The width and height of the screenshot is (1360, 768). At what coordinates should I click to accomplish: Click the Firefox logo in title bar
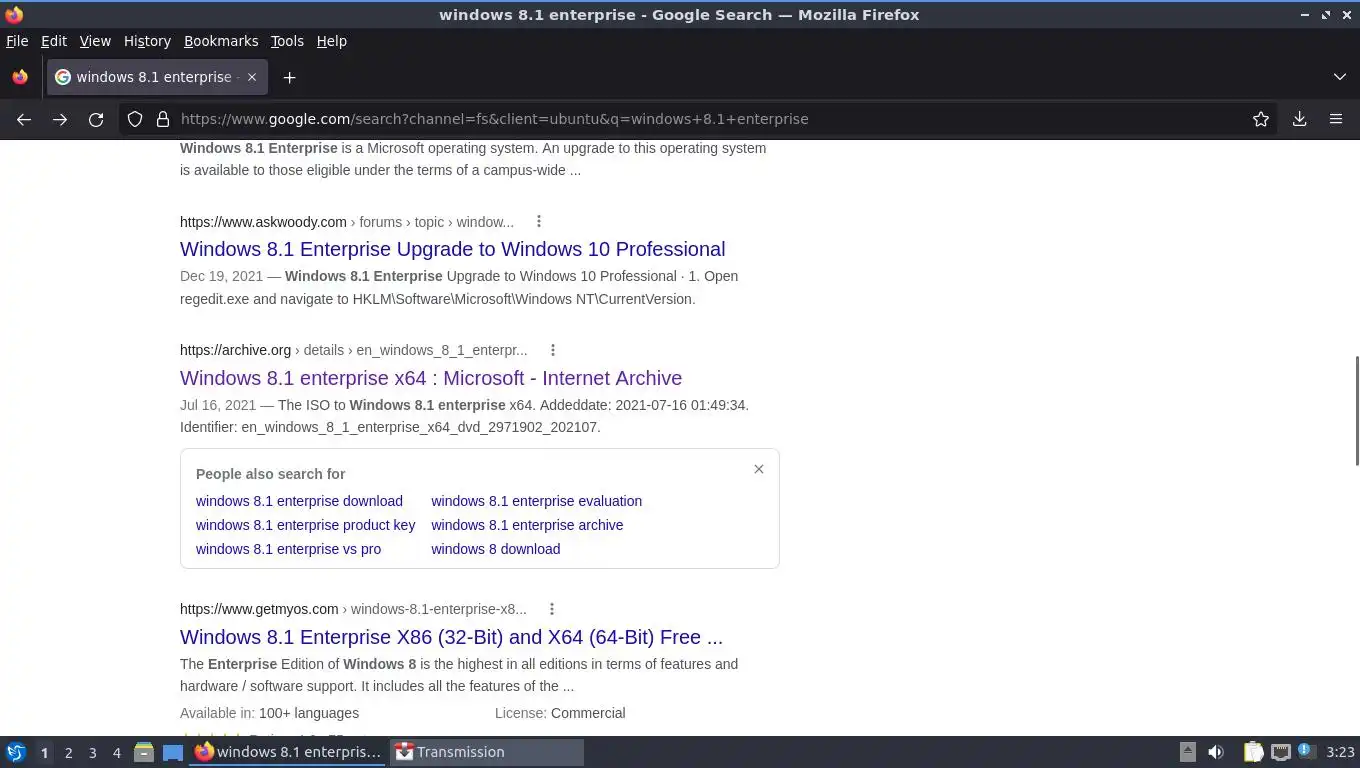[14, 15]
